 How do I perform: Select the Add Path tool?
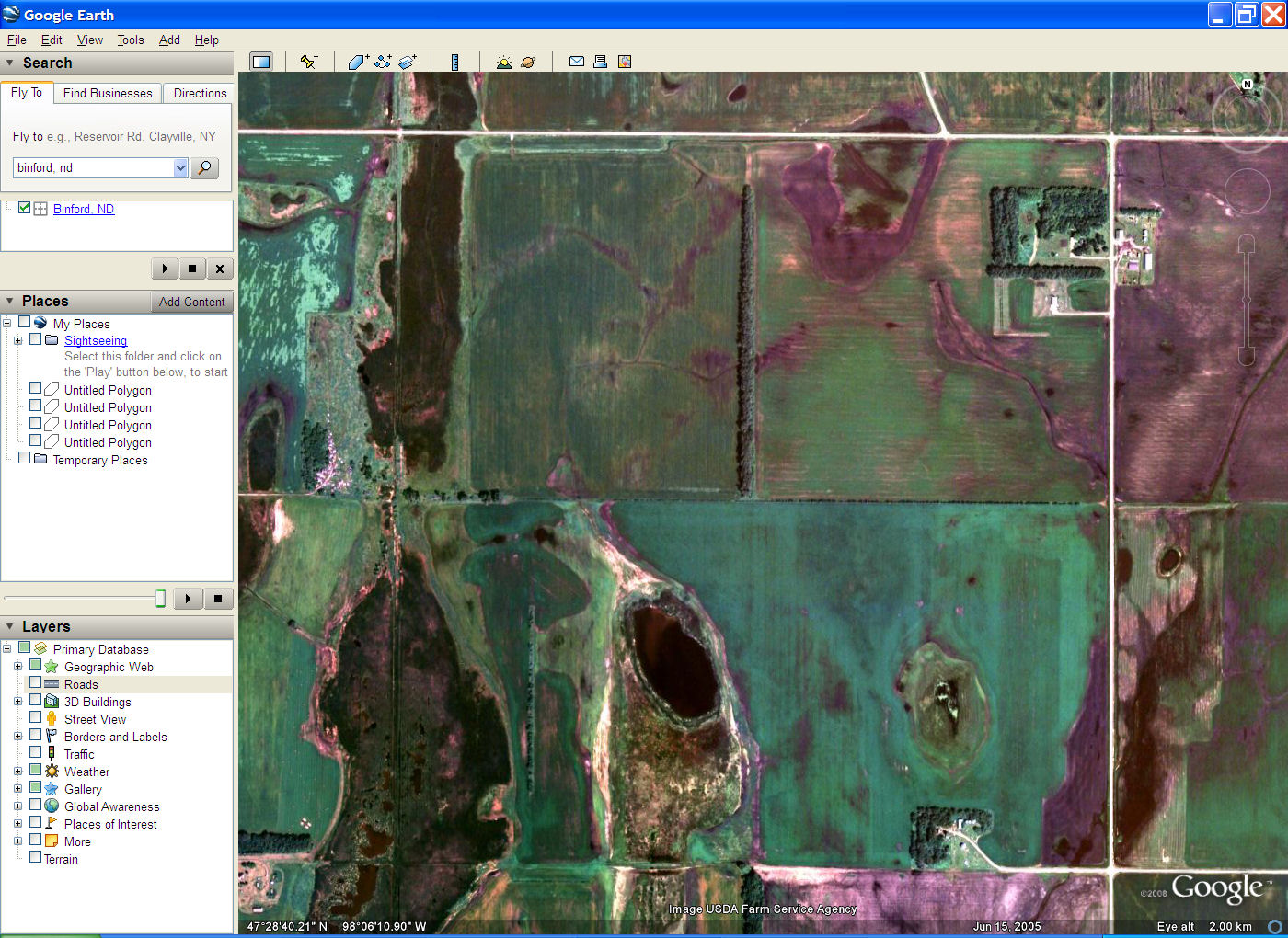pos(383,62)
